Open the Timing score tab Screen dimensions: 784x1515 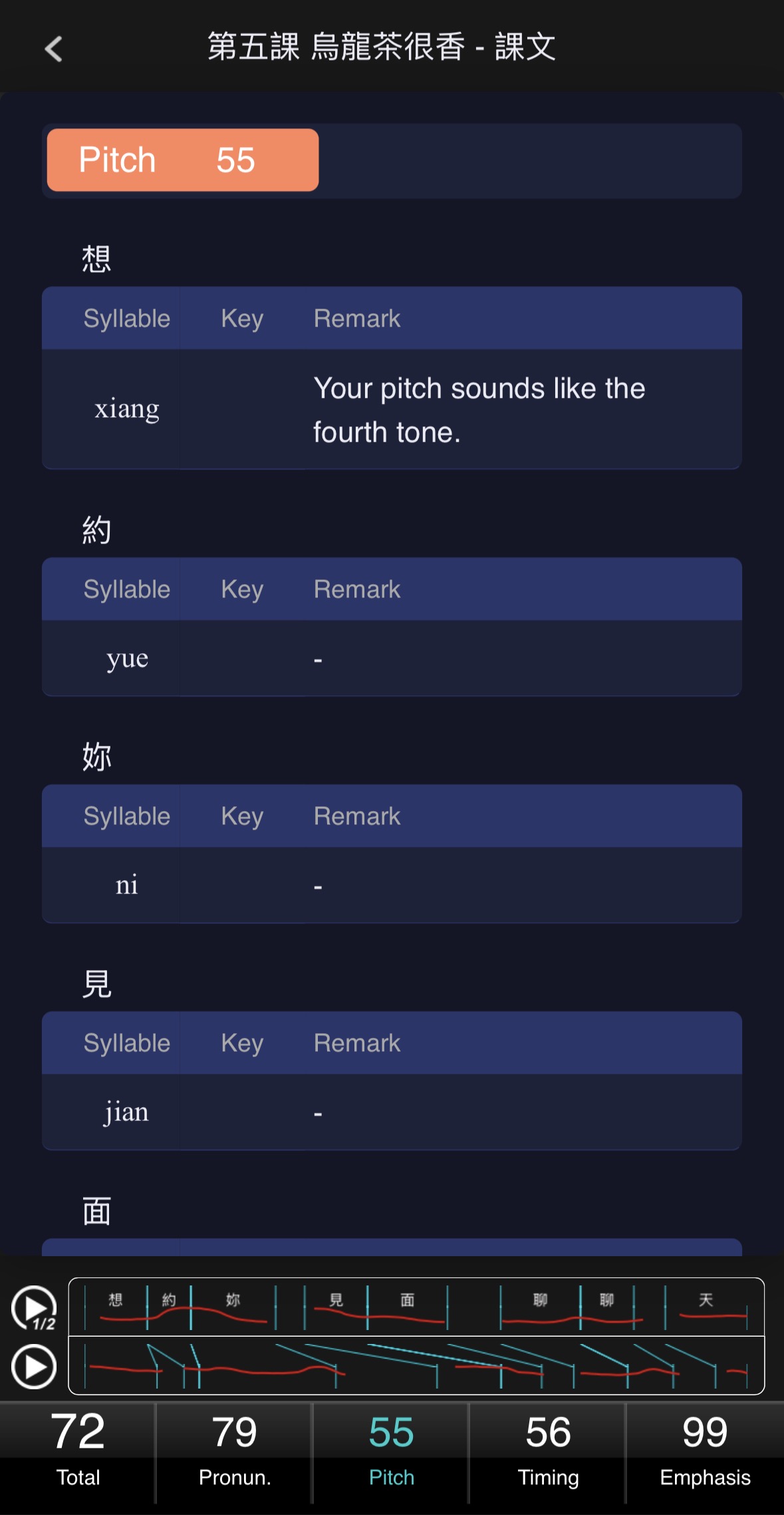coord(548,1452)
